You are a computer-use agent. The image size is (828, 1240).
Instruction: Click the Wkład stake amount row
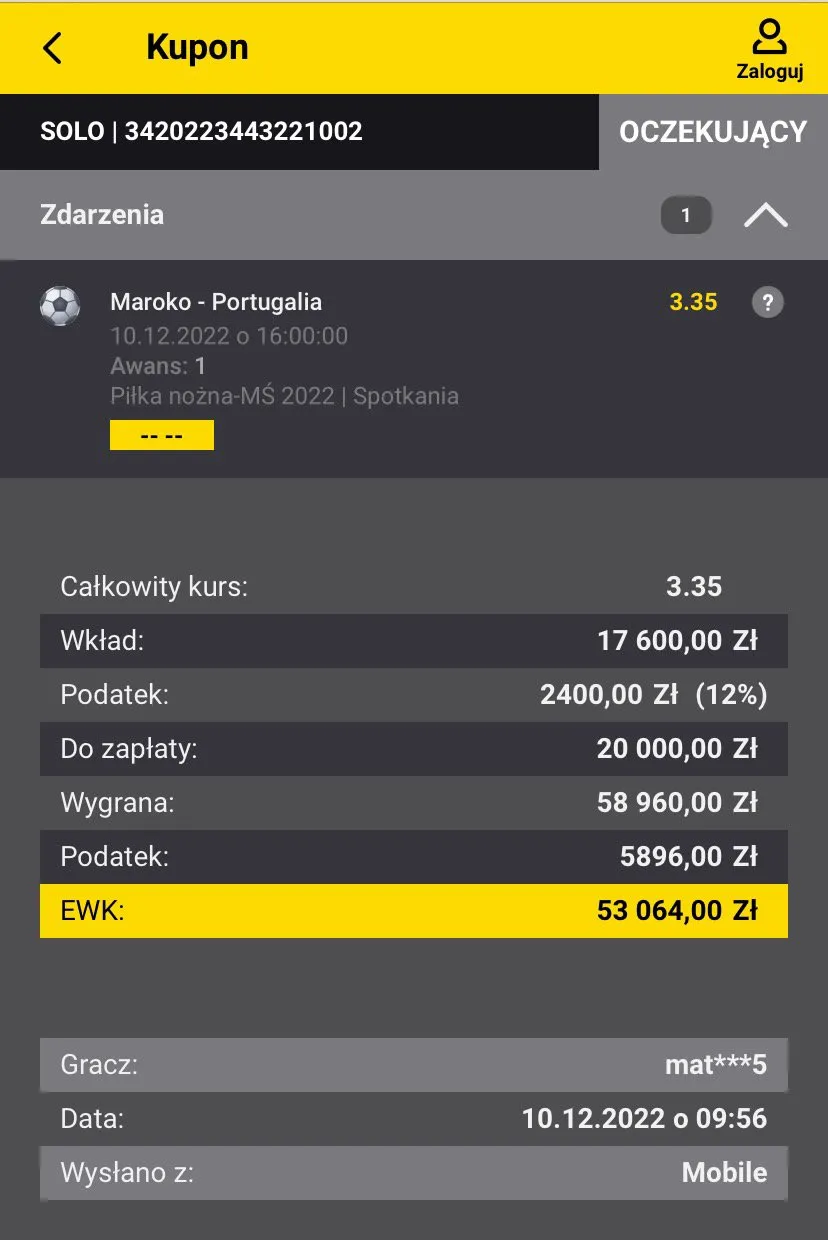coord(413,641)
